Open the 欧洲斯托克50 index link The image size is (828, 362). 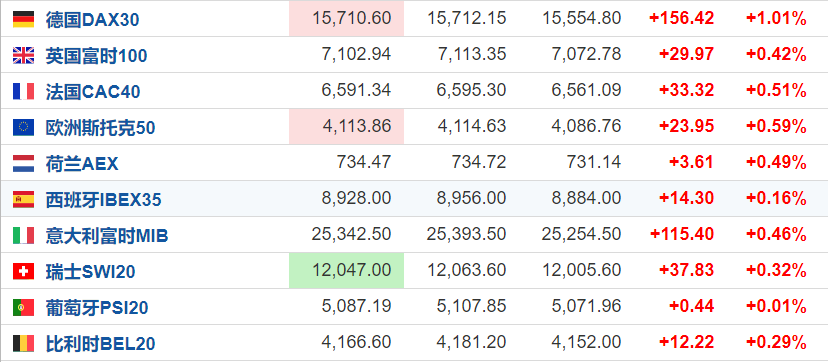[100, 128]
